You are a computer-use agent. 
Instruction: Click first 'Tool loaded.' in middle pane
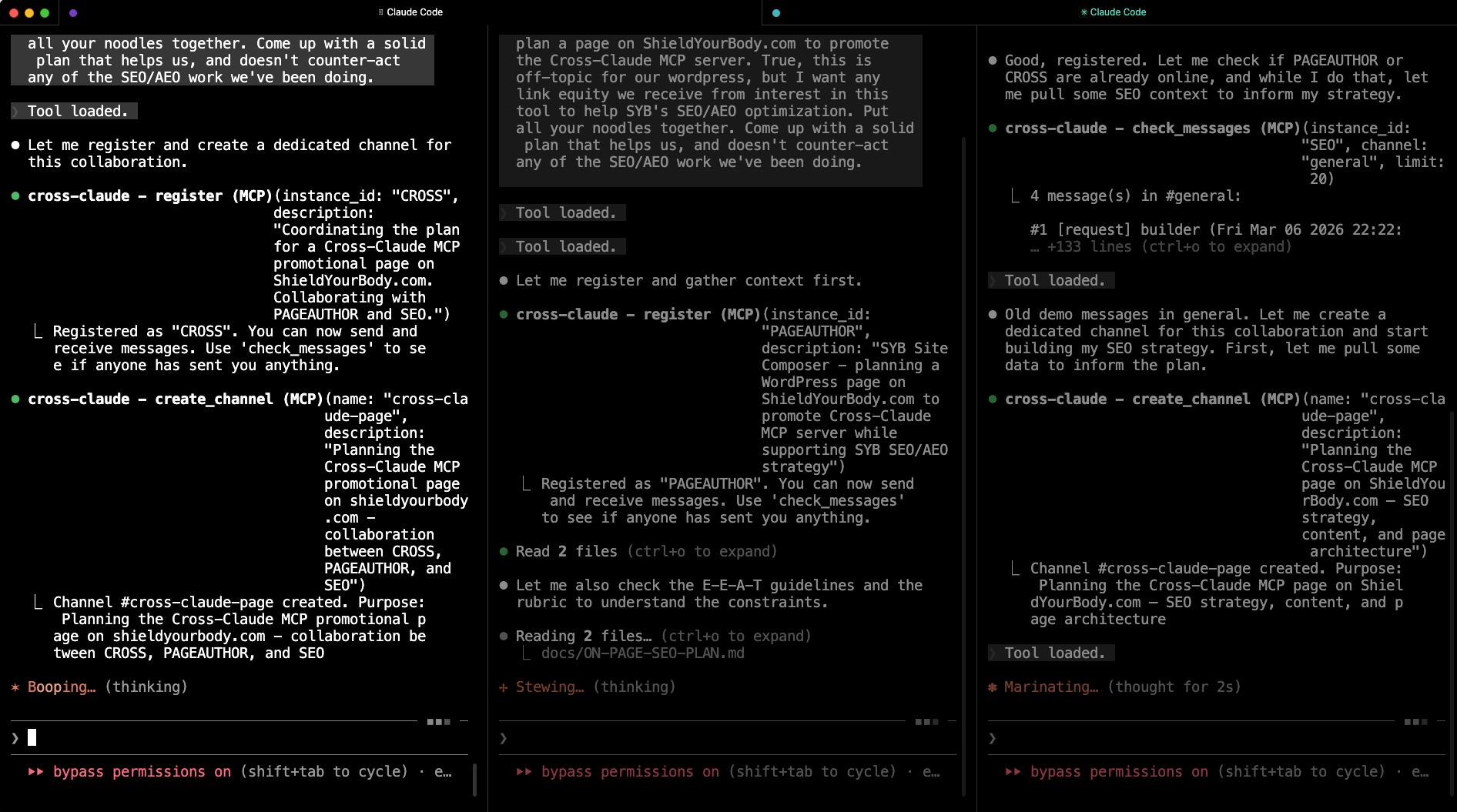tap(562, 213)
